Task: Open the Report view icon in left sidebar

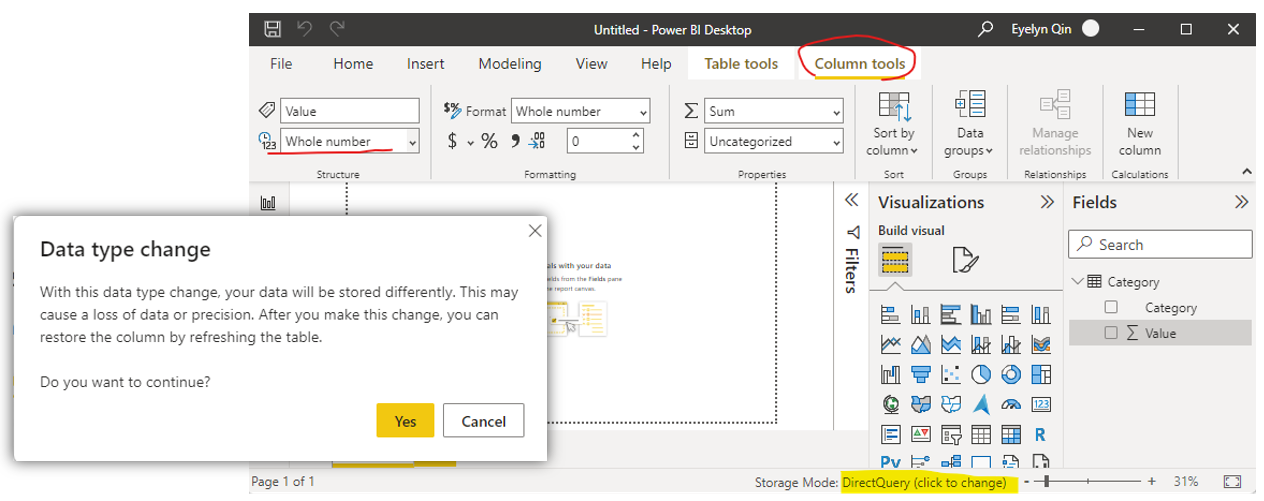Action: (x=268, y=203)
